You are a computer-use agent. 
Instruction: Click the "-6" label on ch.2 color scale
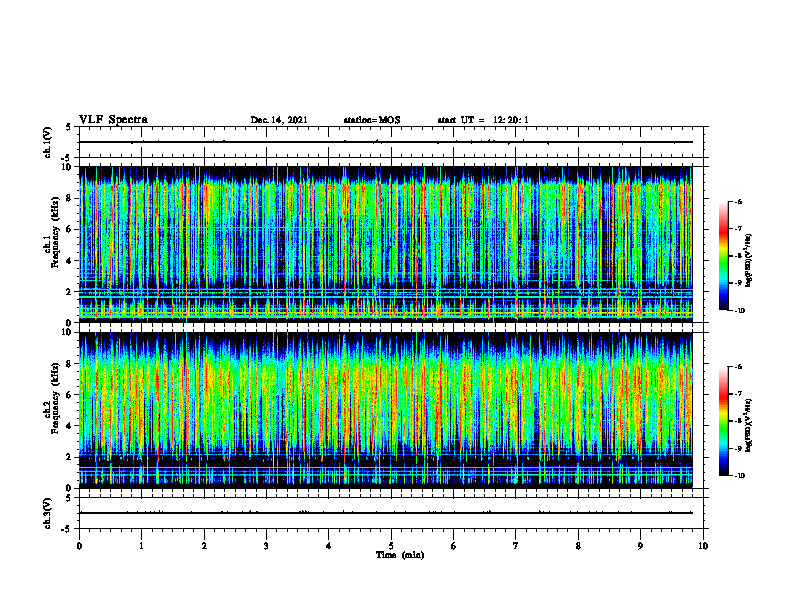(738, 367)
